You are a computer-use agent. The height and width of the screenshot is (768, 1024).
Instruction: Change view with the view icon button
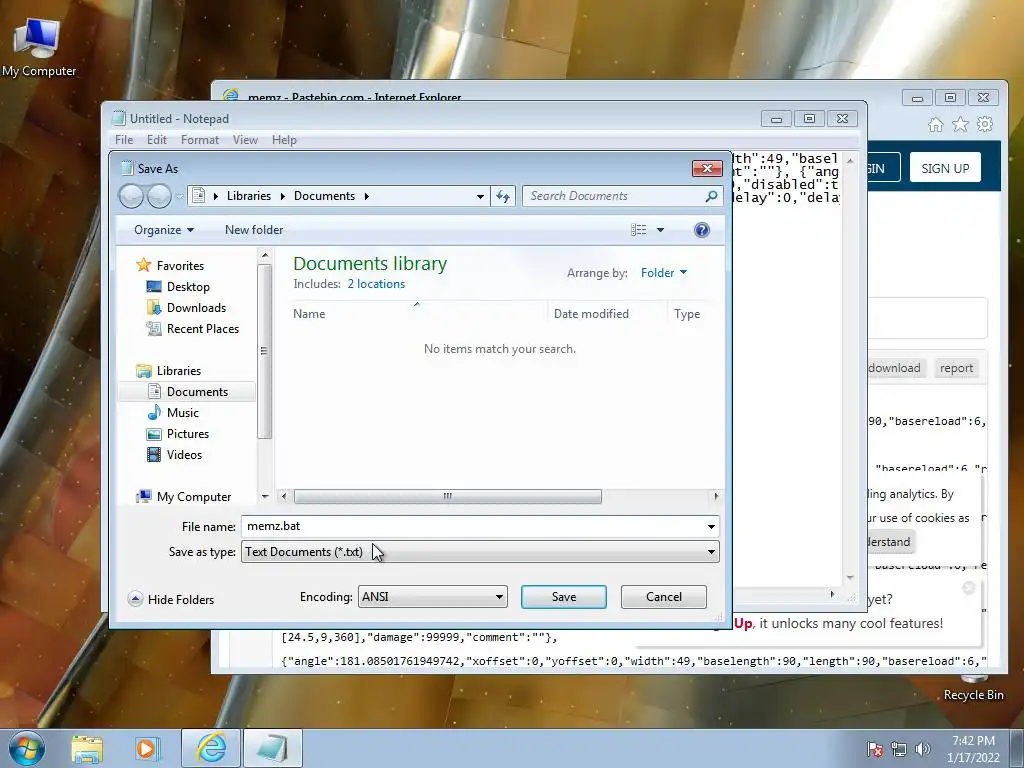639,230
